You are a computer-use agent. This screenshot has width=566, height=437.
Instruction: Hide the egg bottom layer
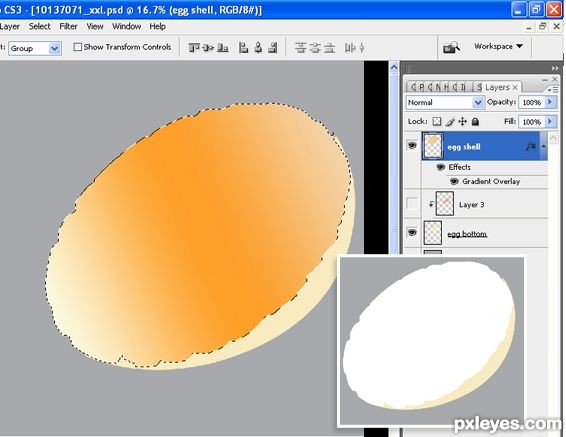412,232
